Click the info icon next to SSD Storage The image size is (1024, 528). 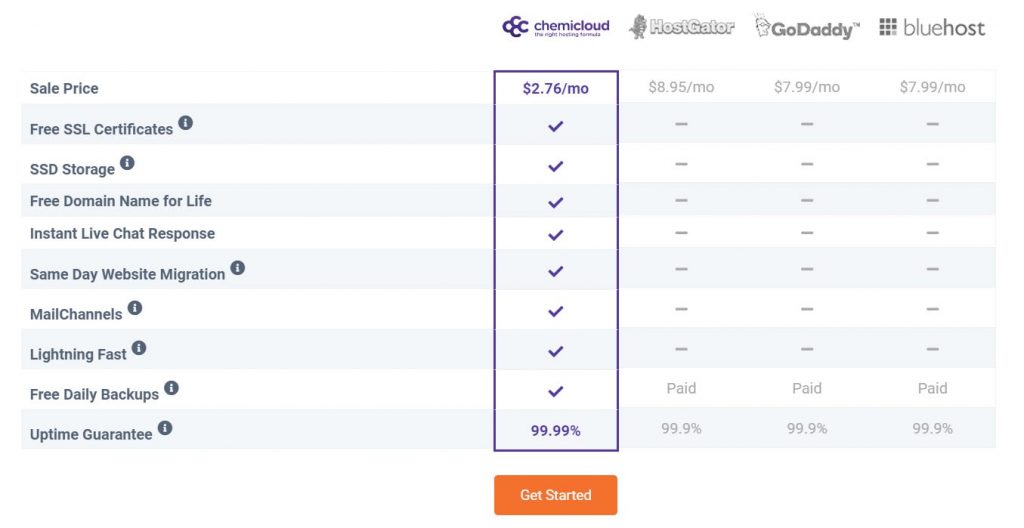point(127,163)
